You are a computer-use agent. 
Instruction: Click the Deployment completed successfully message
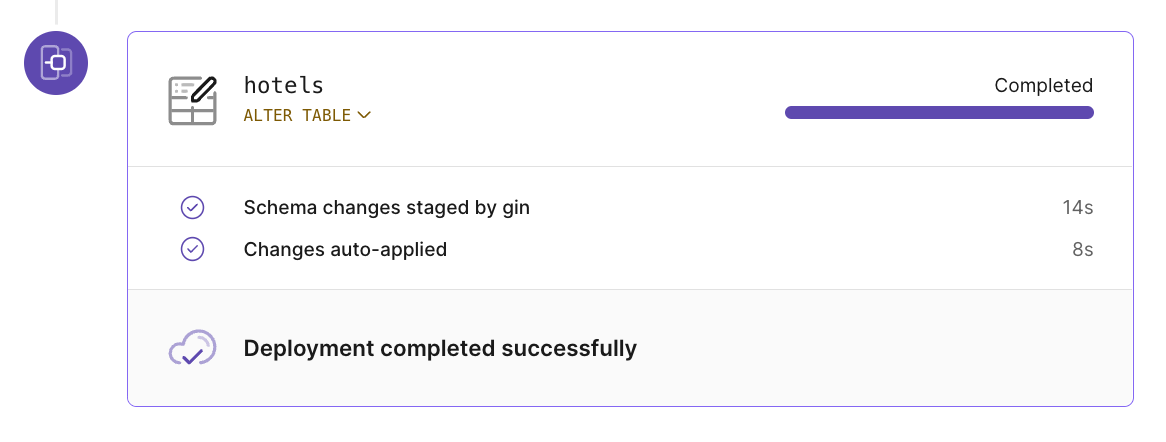(x=440, y=349)
